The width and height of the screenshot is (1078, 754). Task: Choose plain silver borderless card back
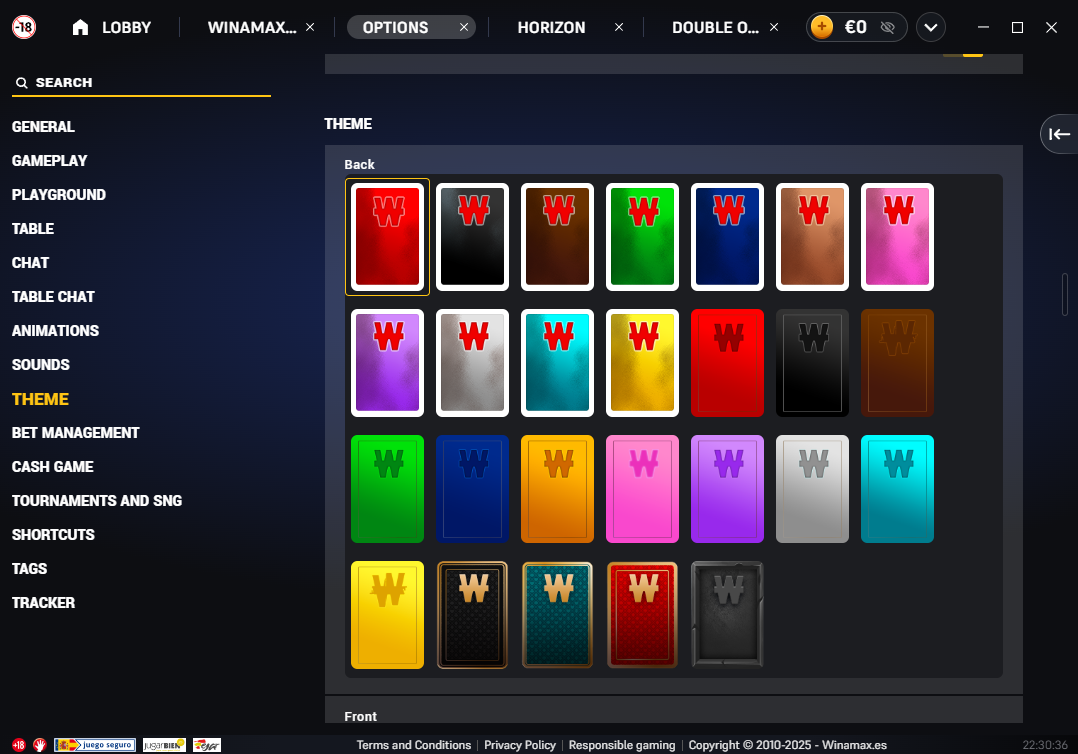pos(813,489)
